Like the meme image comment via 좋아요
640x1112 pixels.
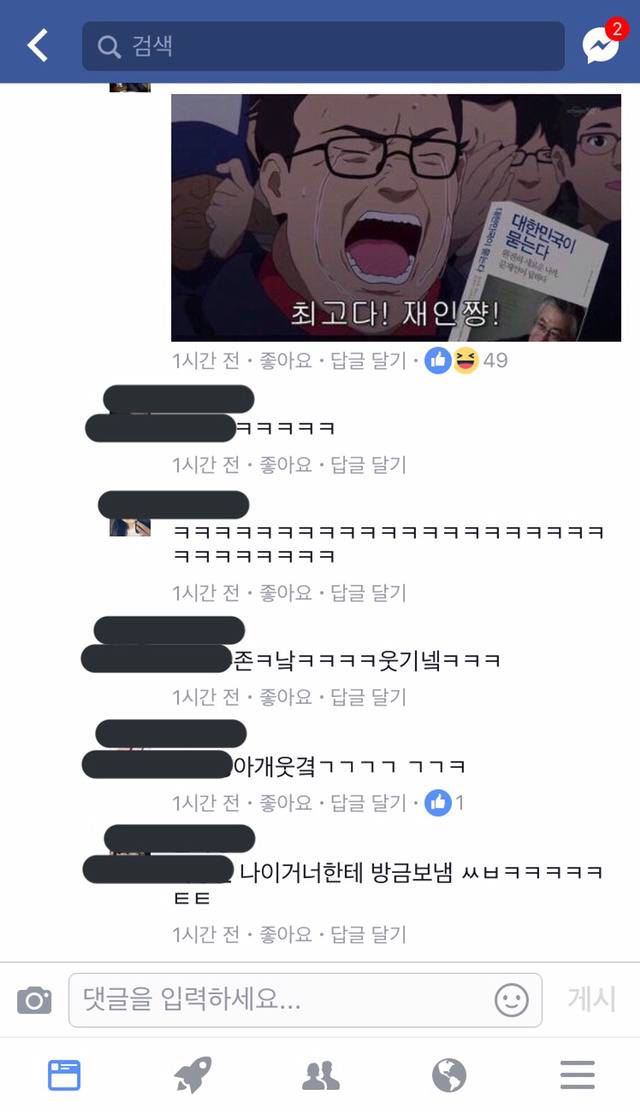coord(285,361)
